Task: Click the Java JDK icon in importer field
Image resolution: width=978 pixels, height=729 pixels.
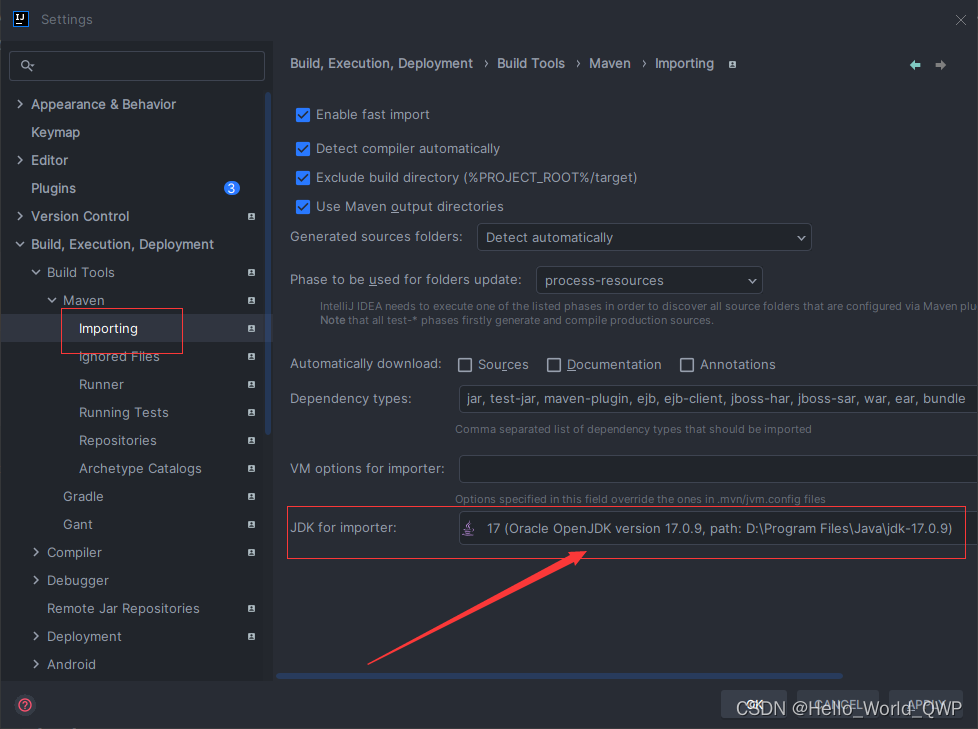Action: point(468,528)
